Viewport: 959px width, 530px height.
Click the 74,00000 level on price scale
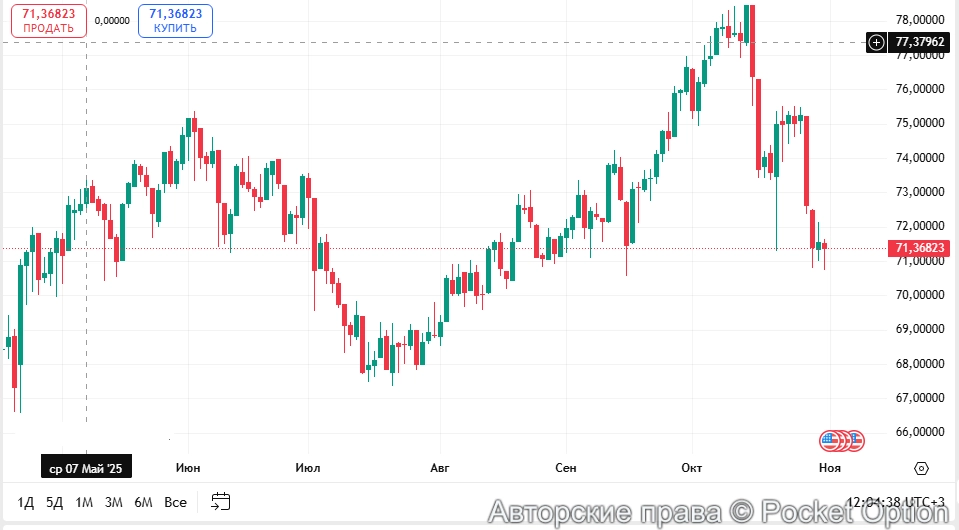pyautogui.click(x=920, y=158)
